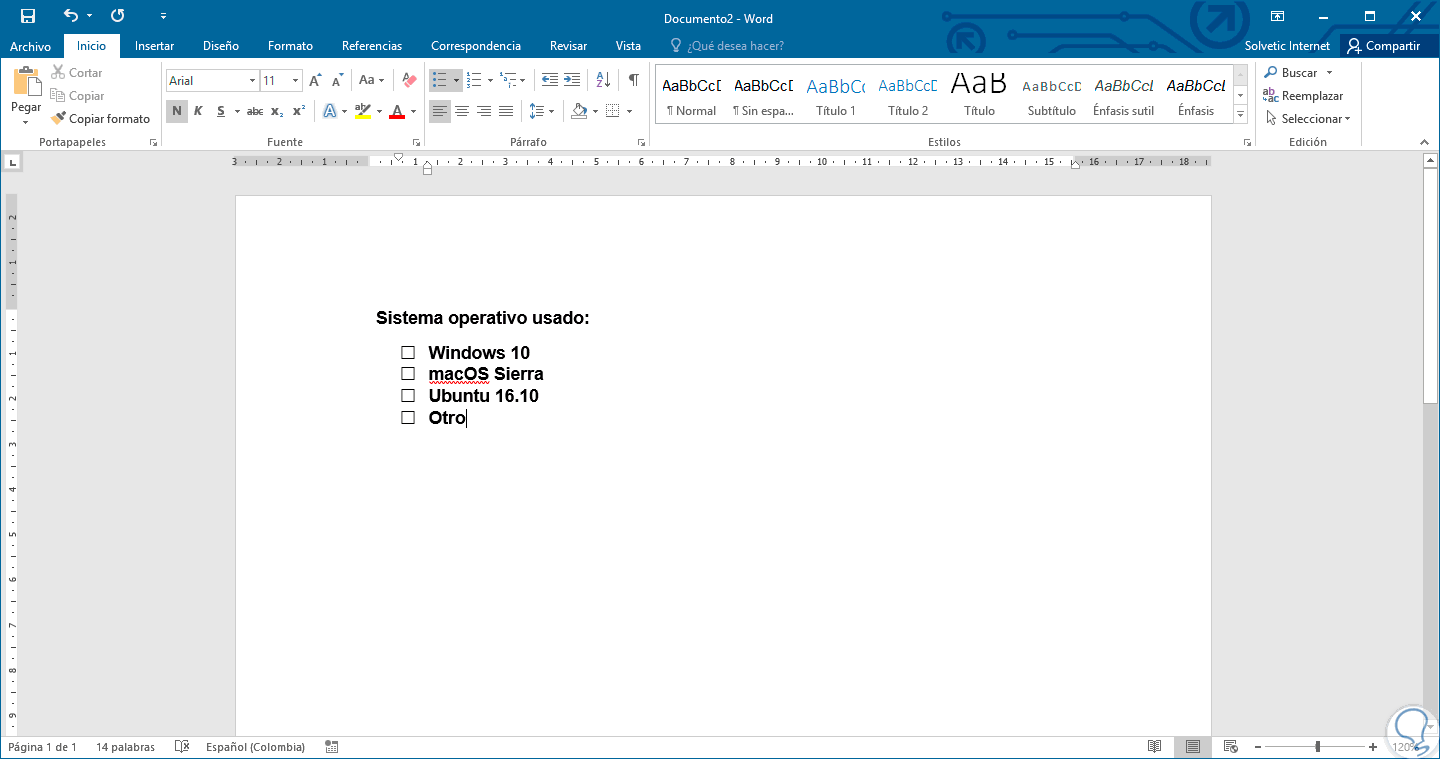Image resolution: width=1440 pixels, height=759 pixels.
Task: Sort the selected text alphabetically
Action: coord(603,80)
